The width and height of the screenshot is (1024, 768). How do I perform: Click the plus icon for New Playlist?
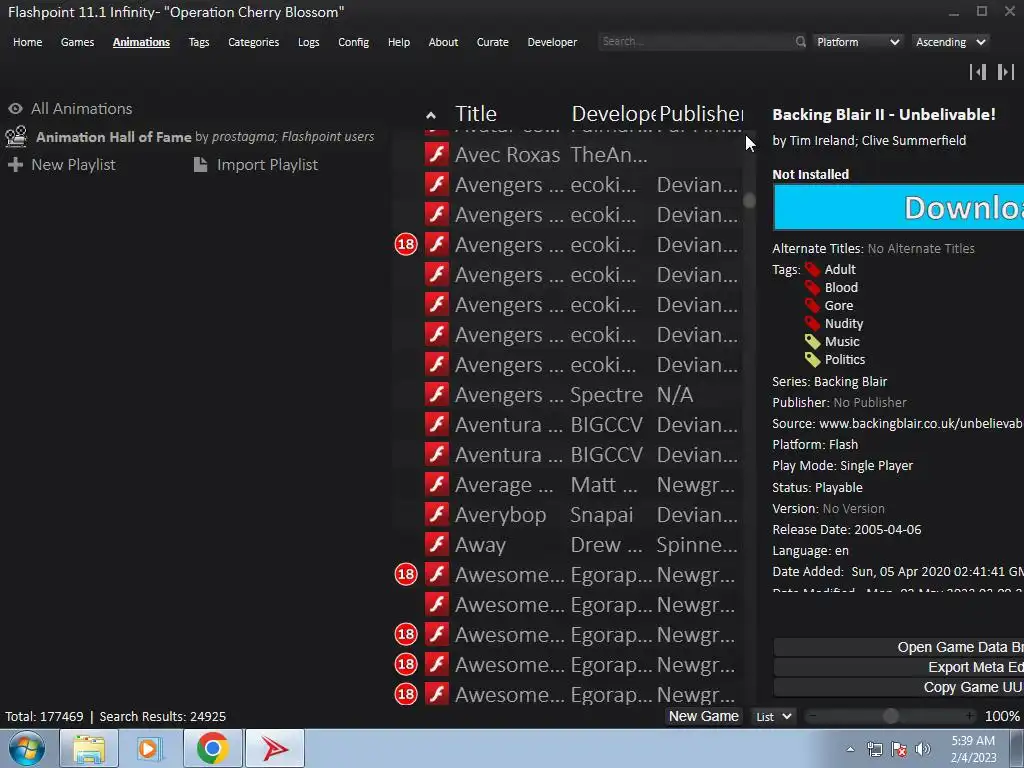coord(15,165)
